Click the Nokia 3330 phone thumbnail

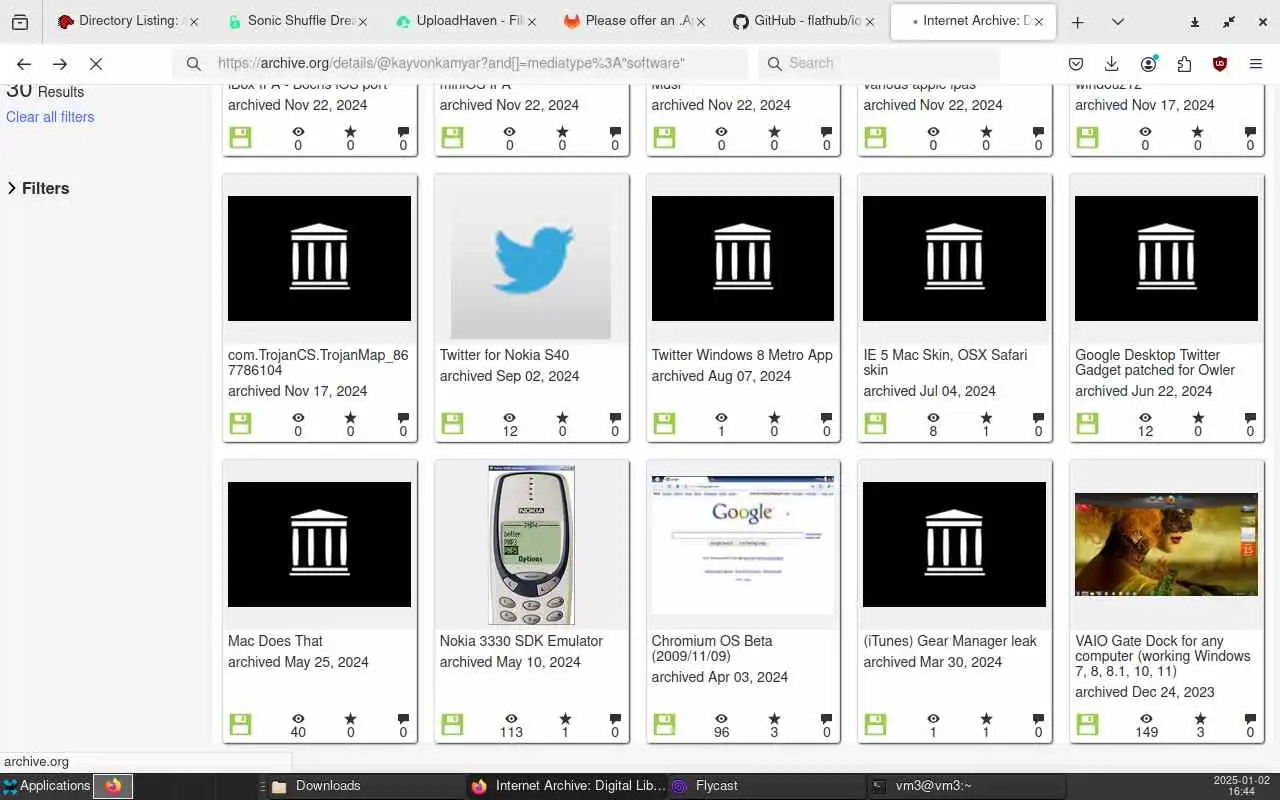[x=531, y=545]
